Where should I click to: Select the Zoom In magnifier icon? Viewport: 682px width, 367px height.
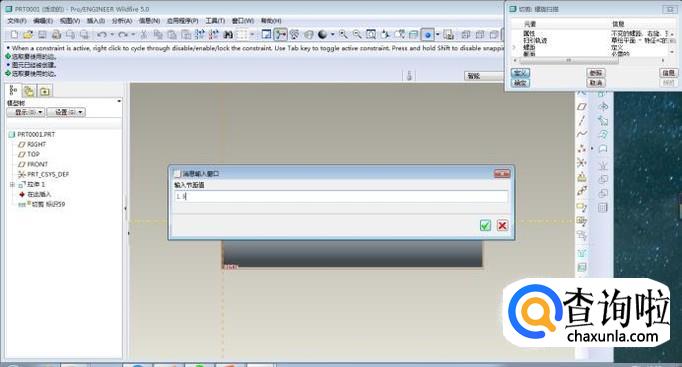pyautogui.click(x=343, y=34)
